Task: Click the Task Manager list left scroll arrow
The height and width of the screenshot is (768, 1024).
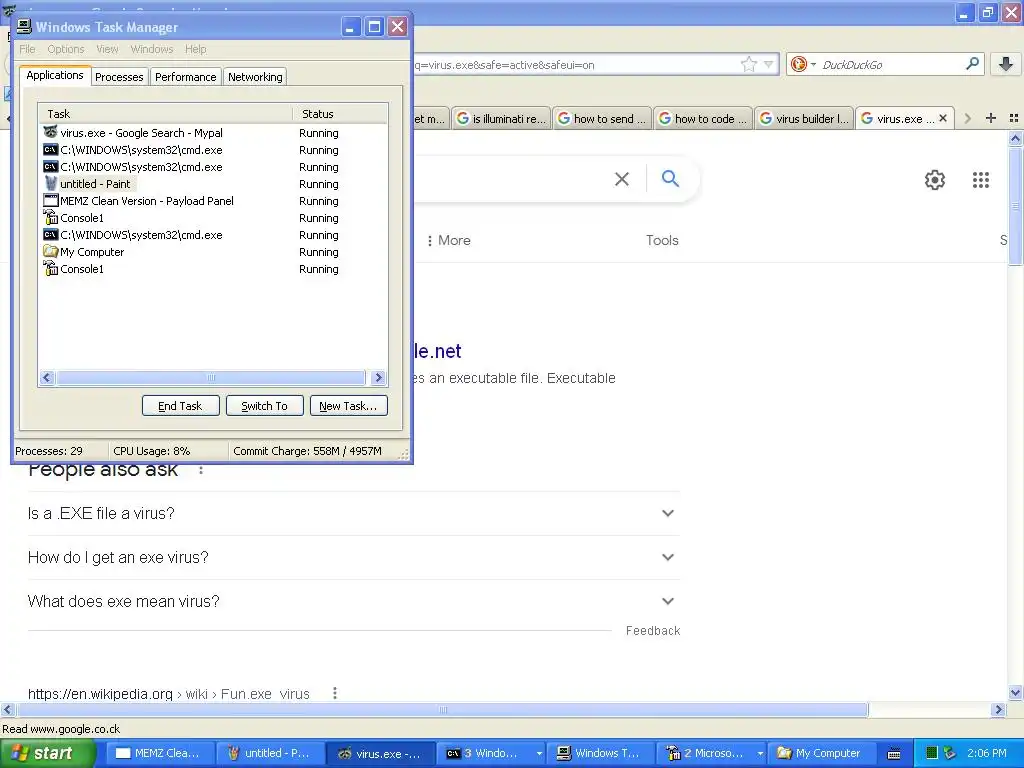Action: [x=47, y=377]
